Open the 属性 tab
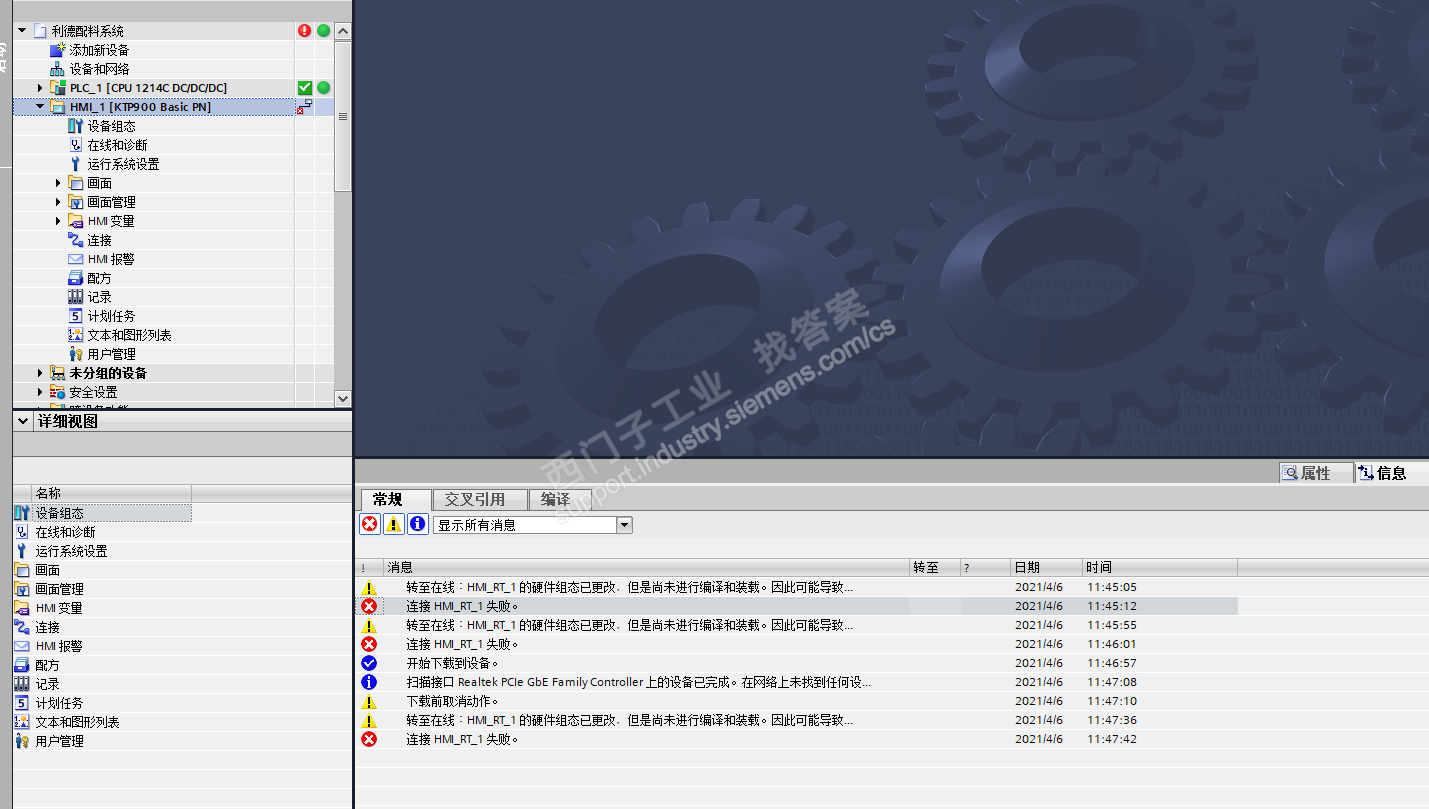Image resolution: width=1429 pixels, height=809 pixels. (x=1317, y=473)
